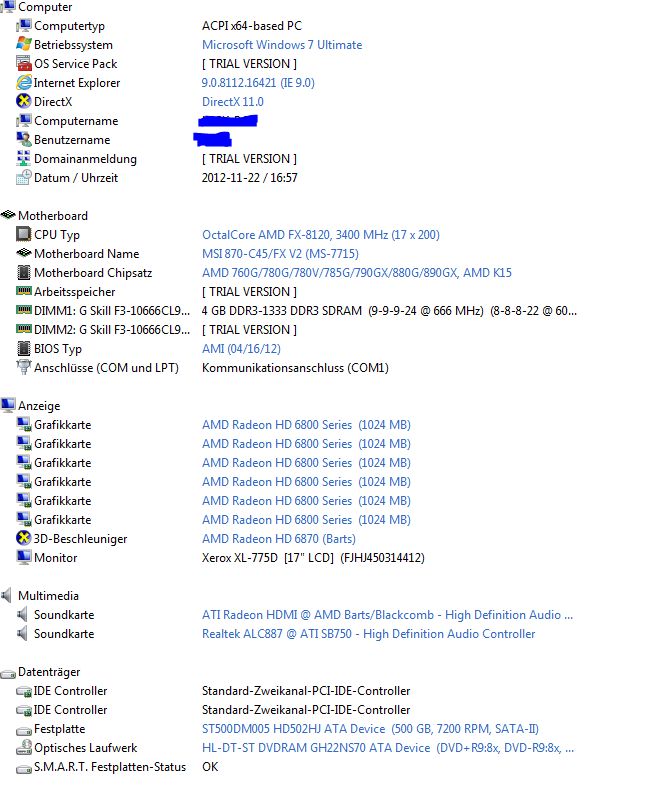Click the Arbeitsspeicher label
Viewport: 649px width, 794px height.
pos(74,292)
